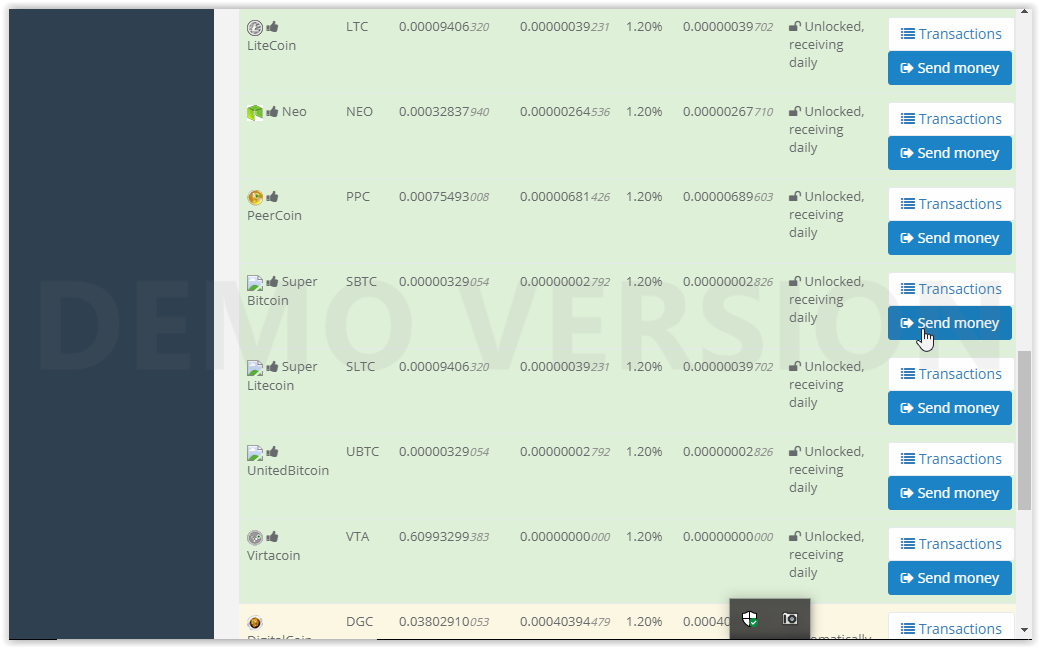Viewport: 1040px width, 648px height.
Task: Click the unlocked padlock icon in PPC row
Action: pos(795,196)
